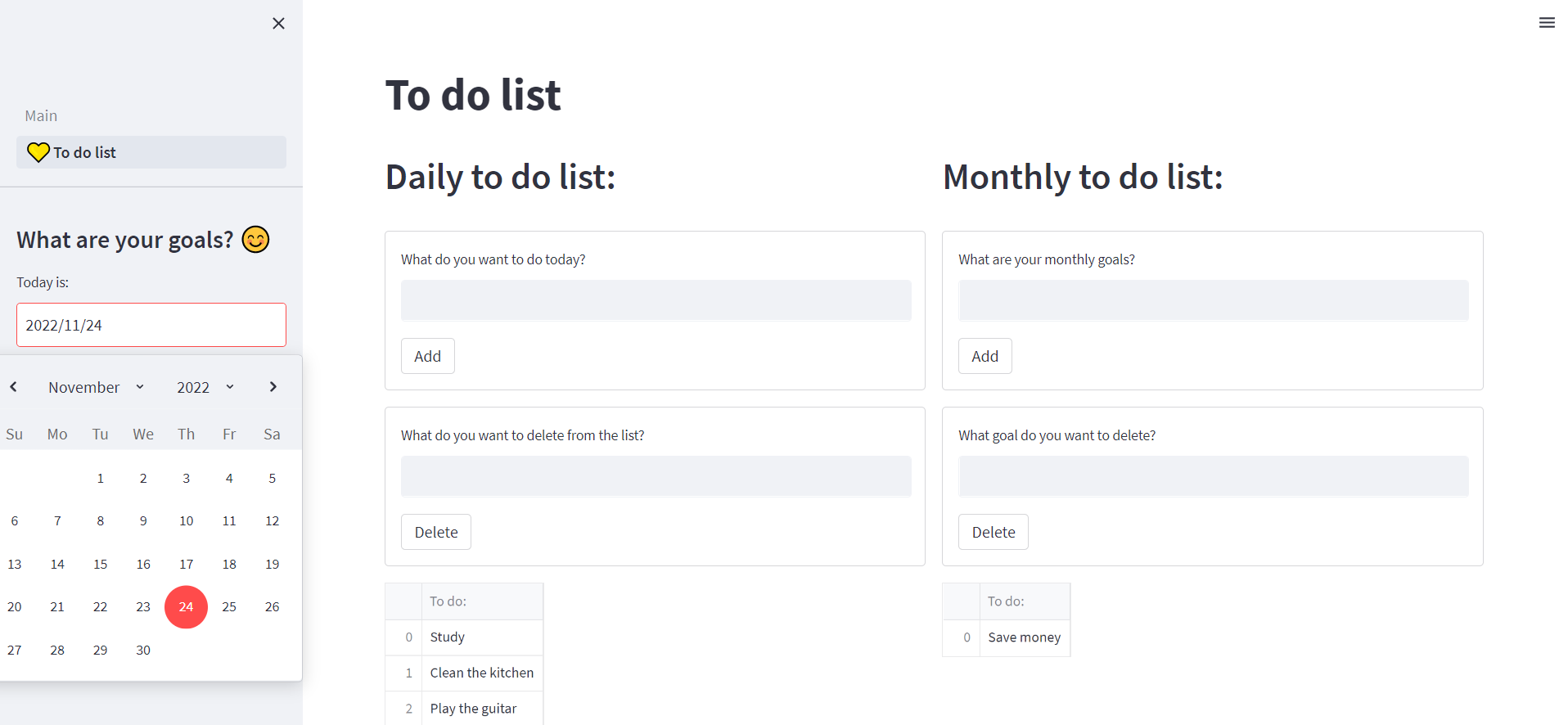Open the To do list page in sidebar
Screen dimensions: 1568x725
click(x=151, y=152)
